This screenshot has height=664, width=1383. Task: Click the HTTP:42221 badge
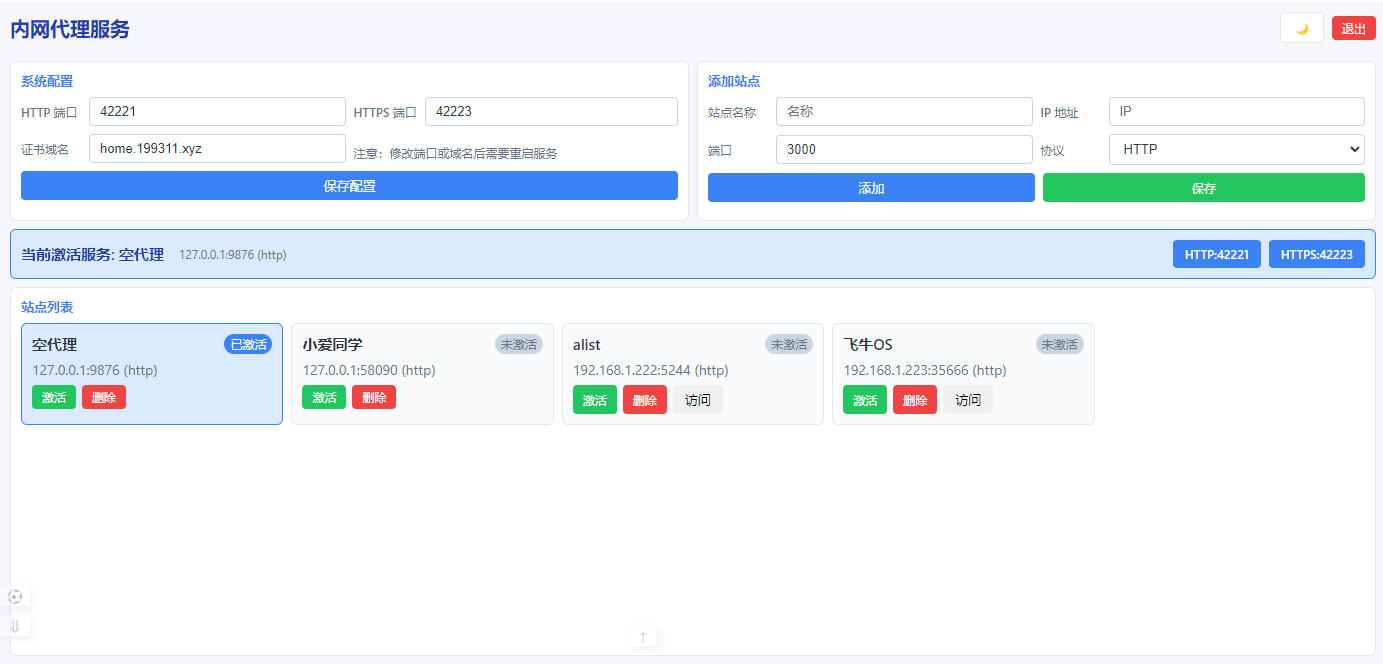point(1216,254)
